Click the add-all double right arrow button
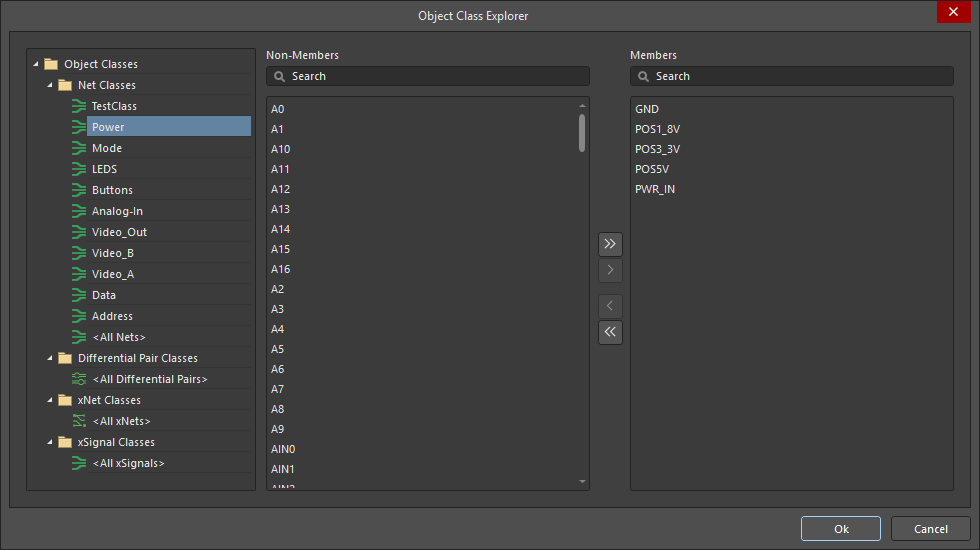The width and height of the screenshot is (980, 550). (610, 244)
